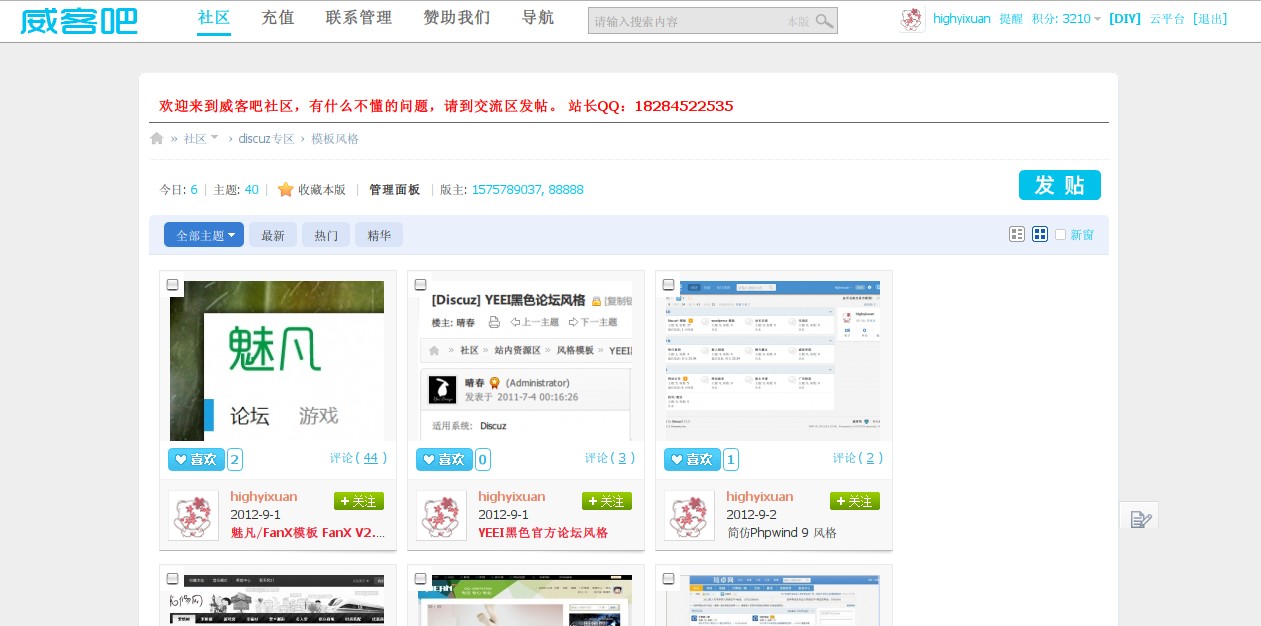This screenshot has height=626, width=1261.
Task: Like the YEEI黑色 post with 喜欢
Action: (444, 459)
